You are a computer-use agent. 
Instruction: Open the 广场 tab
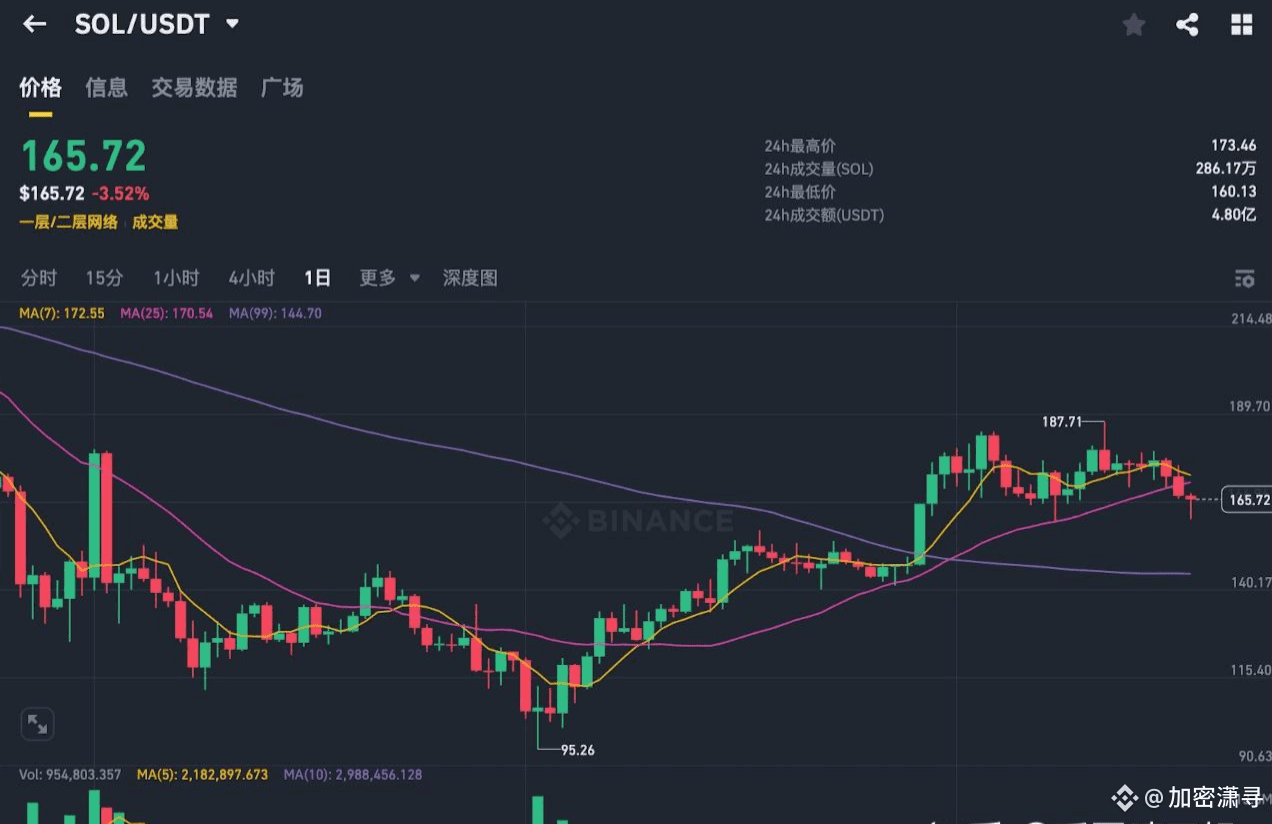[x=282, y=88]
